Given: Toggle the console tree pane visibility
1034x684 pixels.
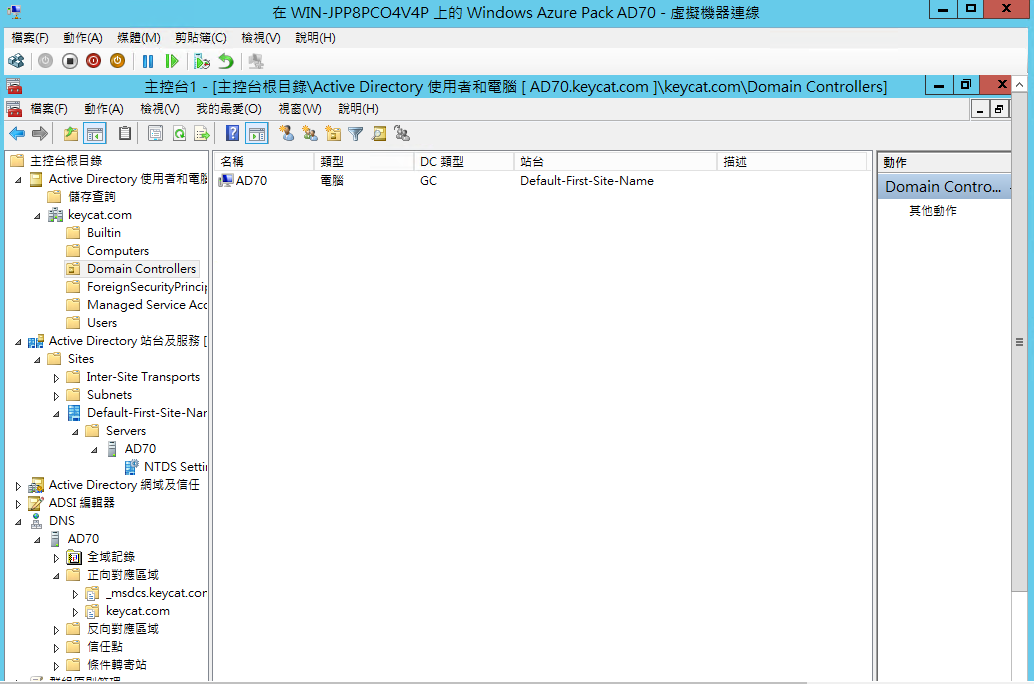Looking at the screenshot, I should [x=95, y=134].
